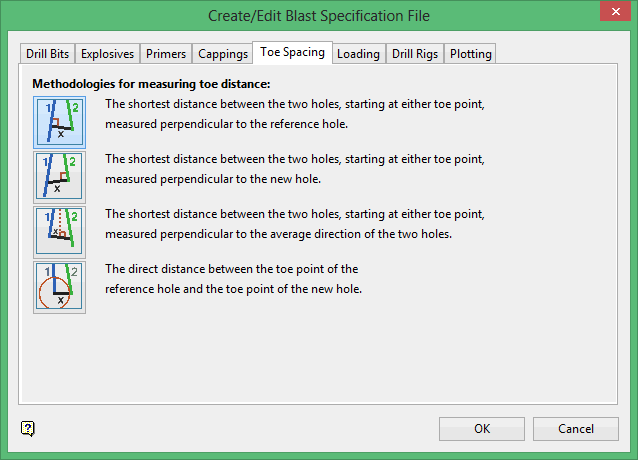
Task: Click the dialog title bar text
Action: click(x=318, y=15)
